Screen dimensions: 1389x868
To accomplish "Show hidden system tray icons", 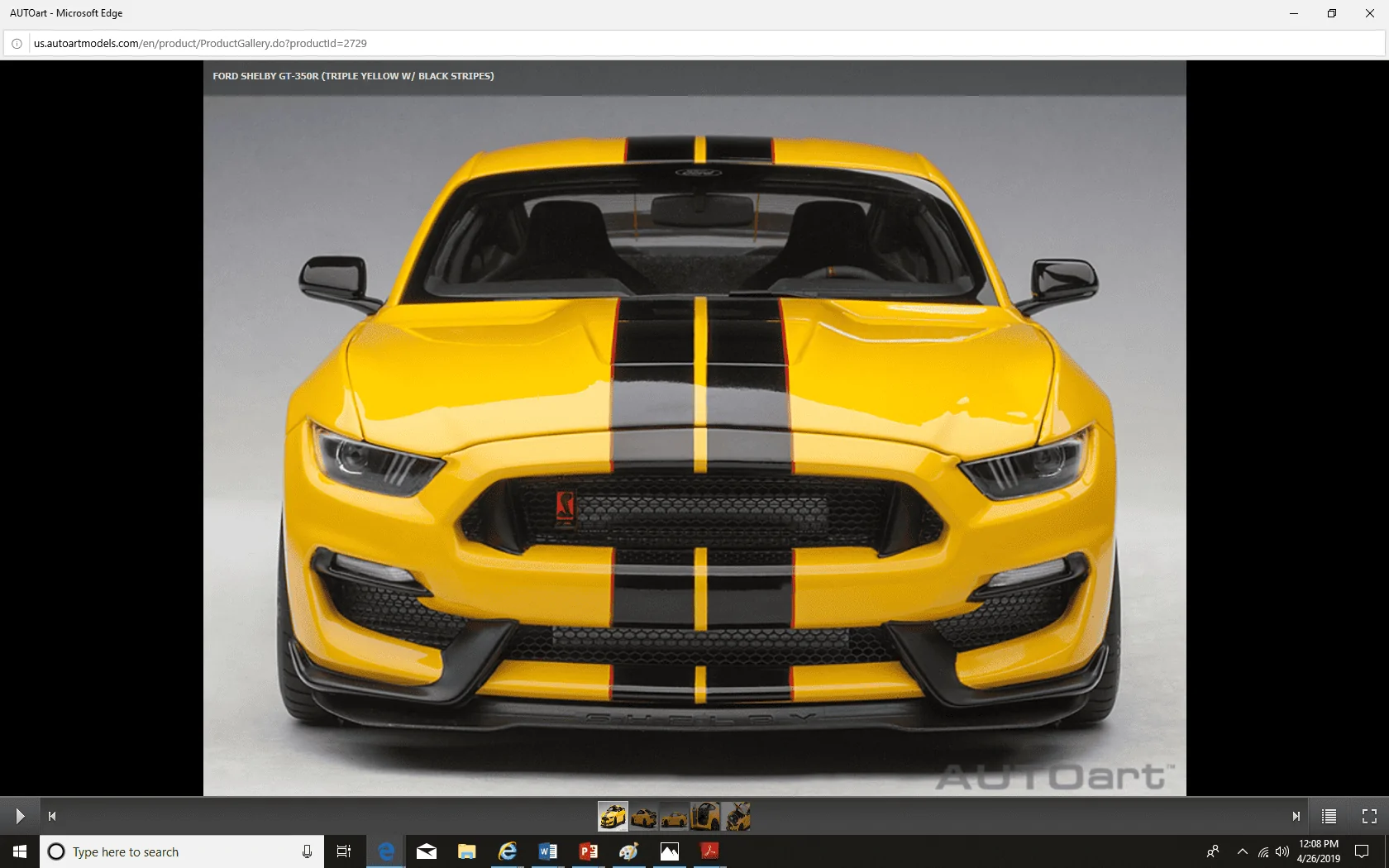I will click(1242, 851).
